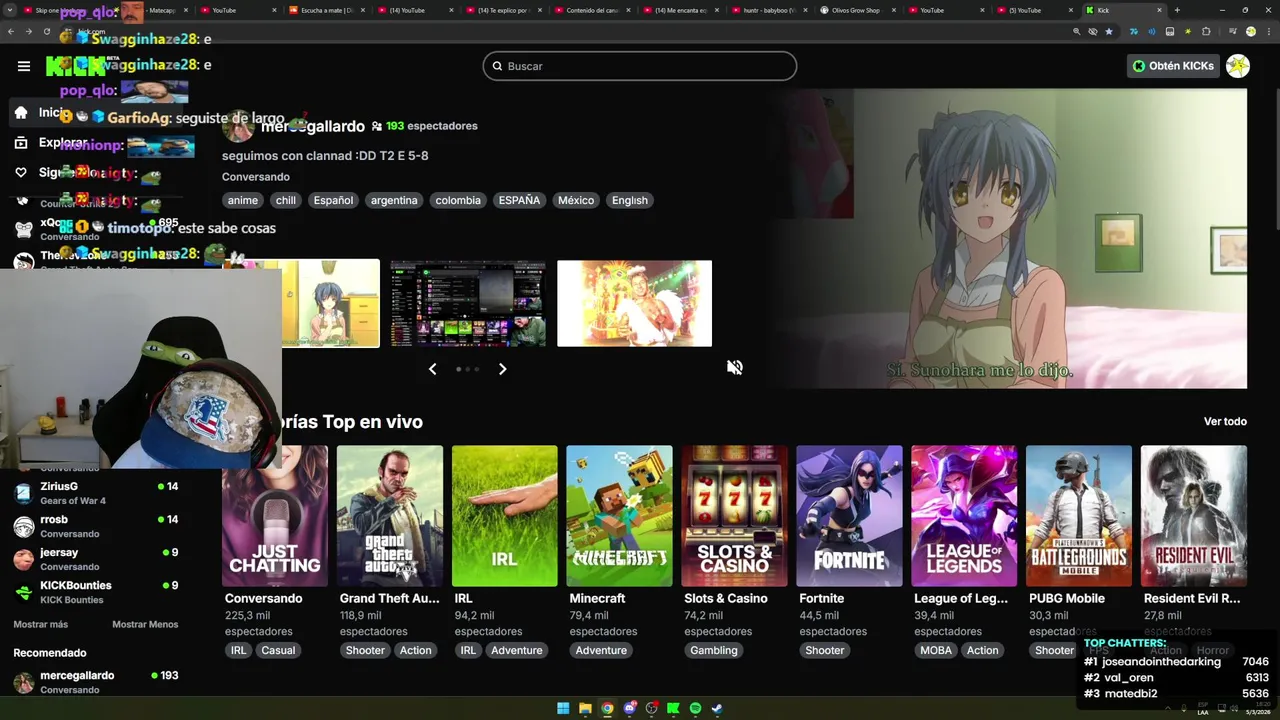The width and height of the screenshot is (1280, 720).
Task: Focus the Buscar search field
Action: (640, 66)
